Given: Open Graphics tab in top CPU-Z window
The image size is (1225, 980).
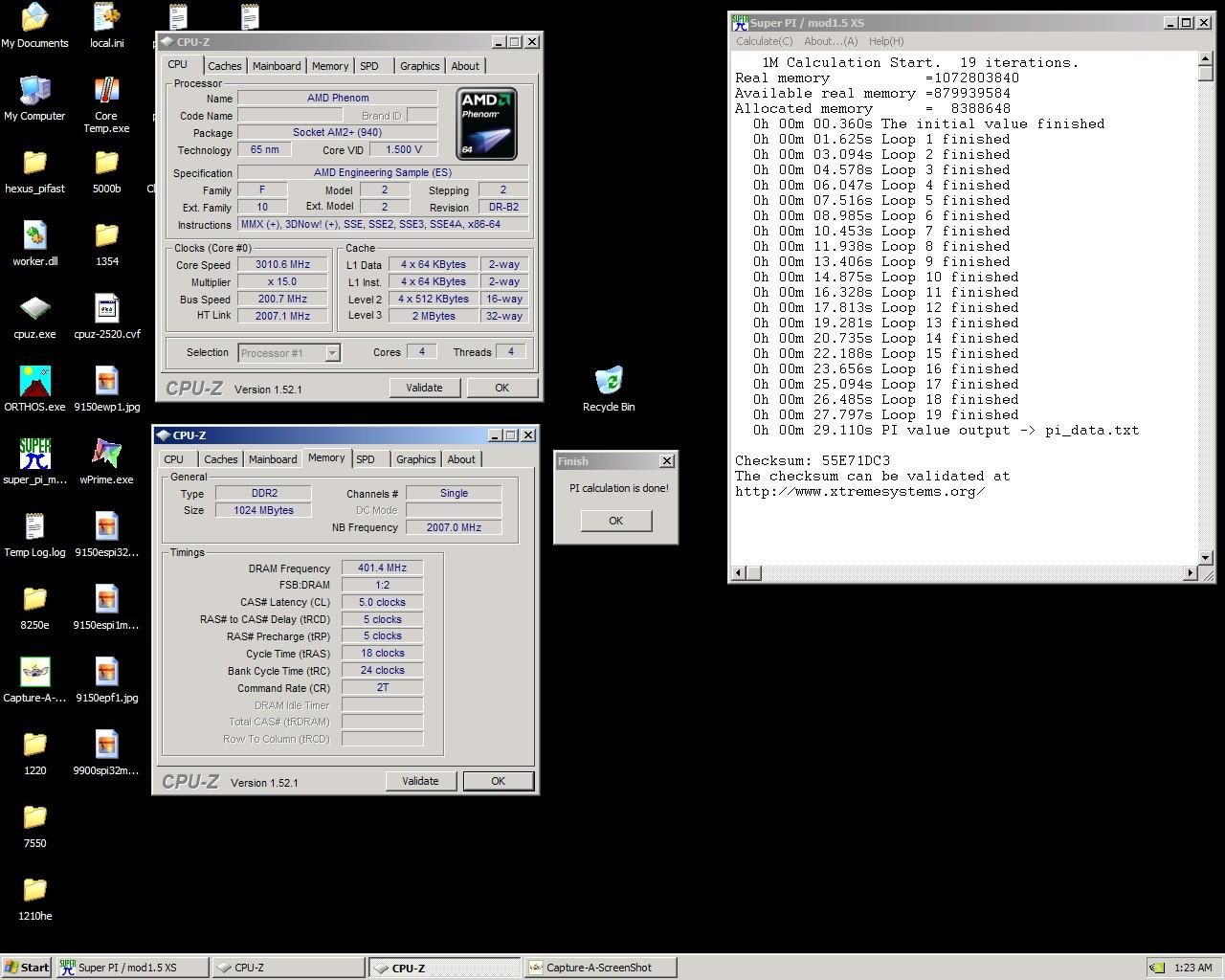Looking at the screenshot, I should (420, 66).
